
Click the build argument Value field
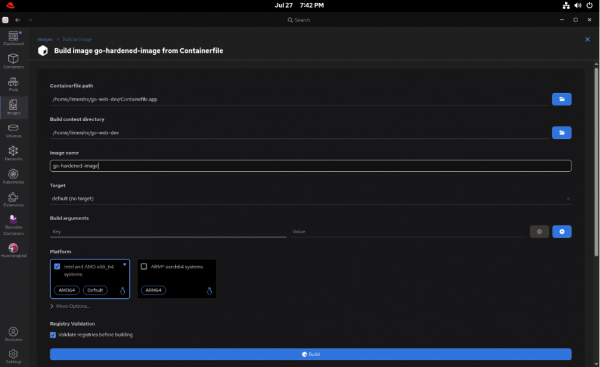click(408, 232)
